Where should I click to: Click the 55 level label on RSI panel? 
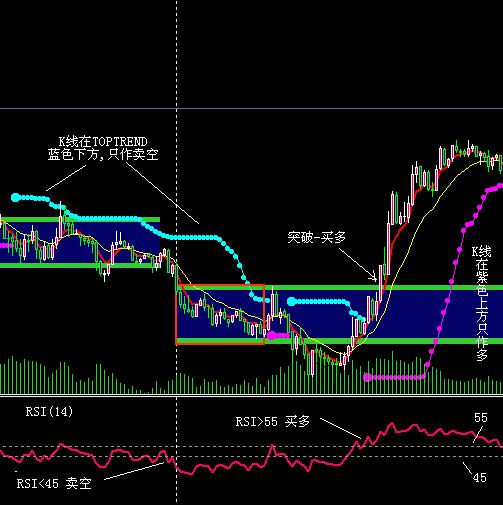tap(481, 418)
